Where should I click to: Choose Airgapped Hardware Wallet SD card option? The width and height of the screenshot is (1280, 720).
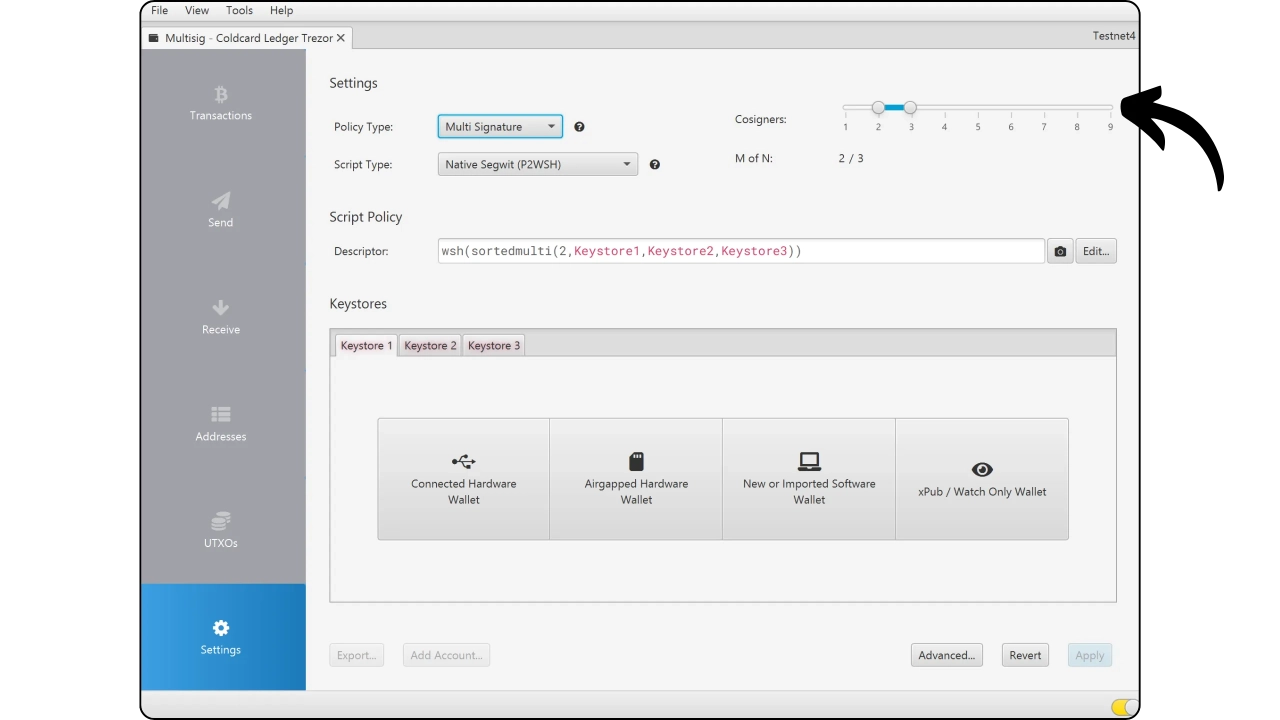636,479
